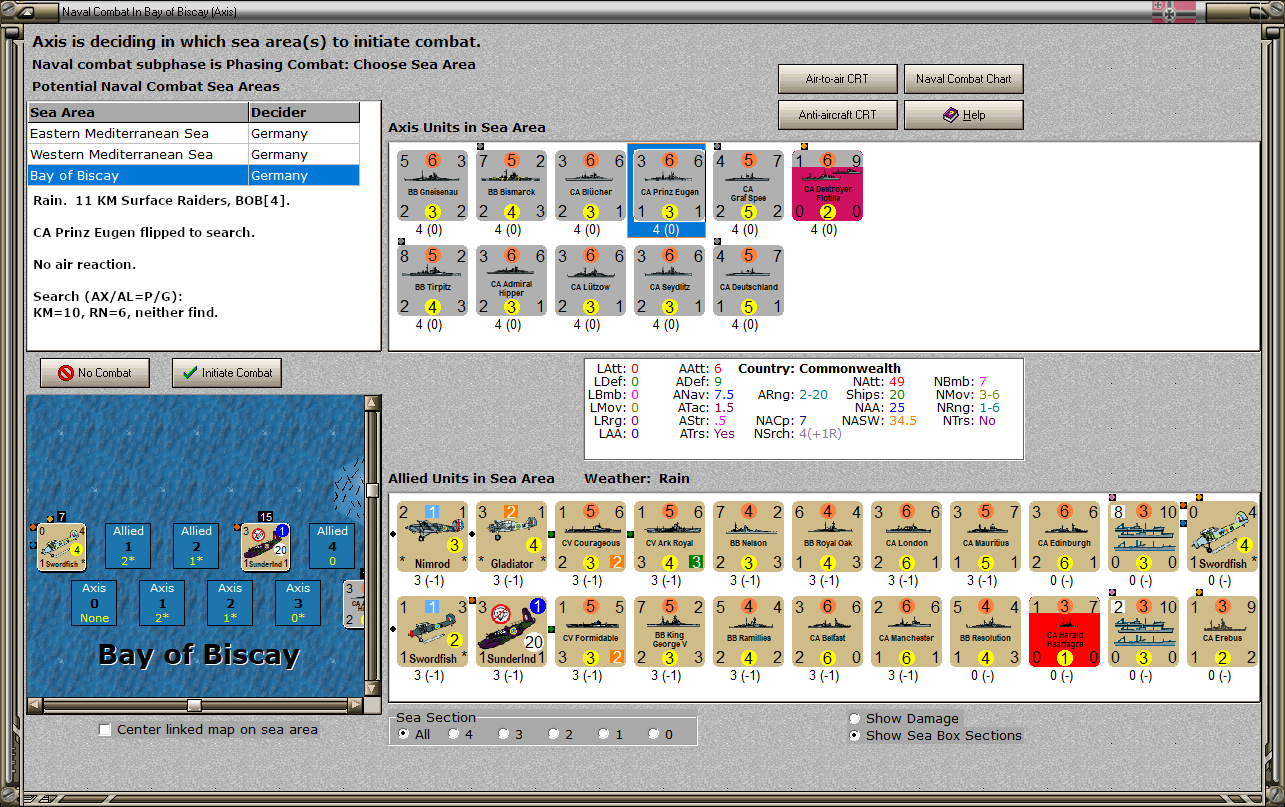Pick the BB Tirpitz unit counter
Screen dimensions: 1285x807
click(x=432, y=280)
